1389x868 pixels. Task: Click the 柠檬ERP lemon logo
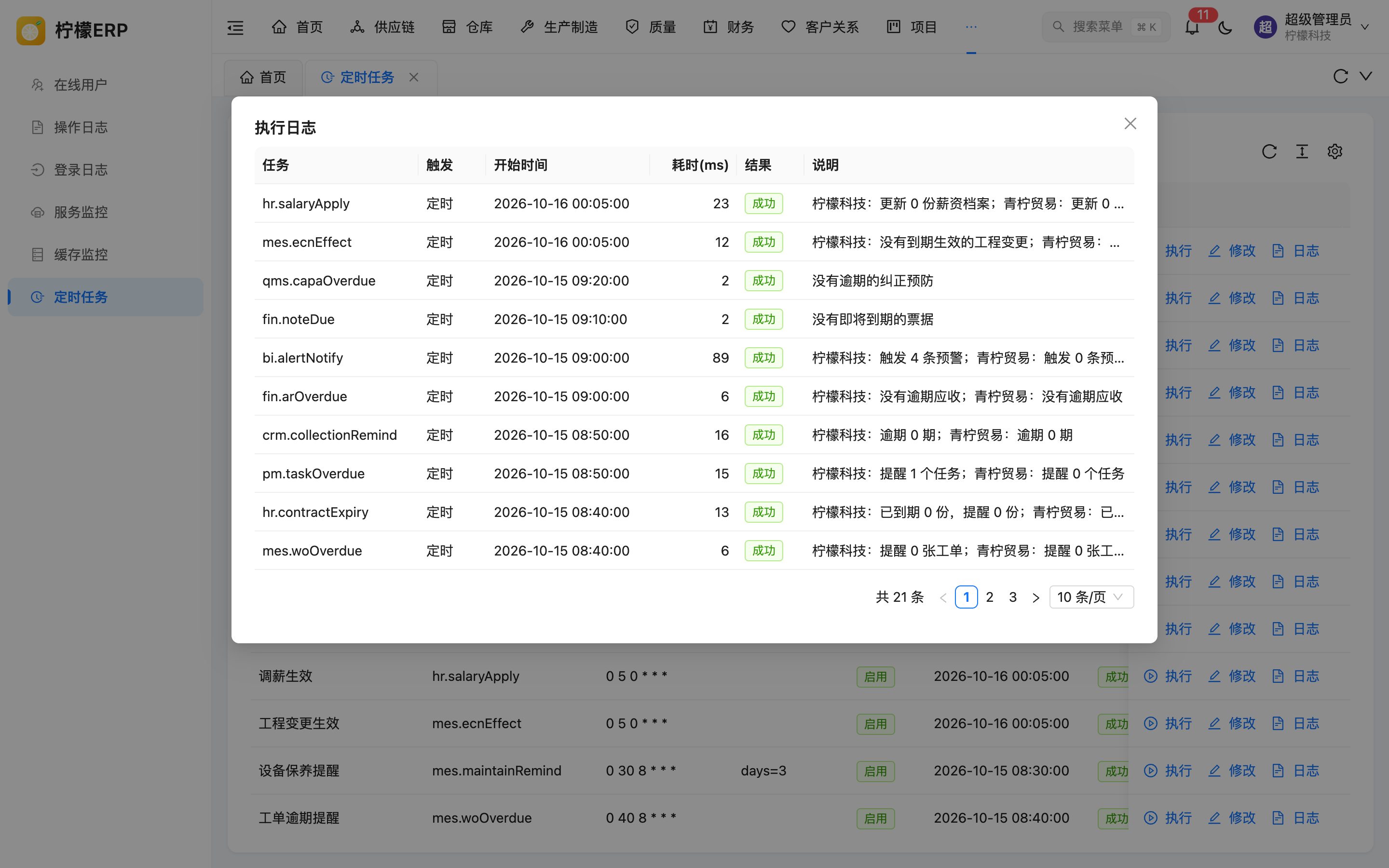tap(30, 30)
